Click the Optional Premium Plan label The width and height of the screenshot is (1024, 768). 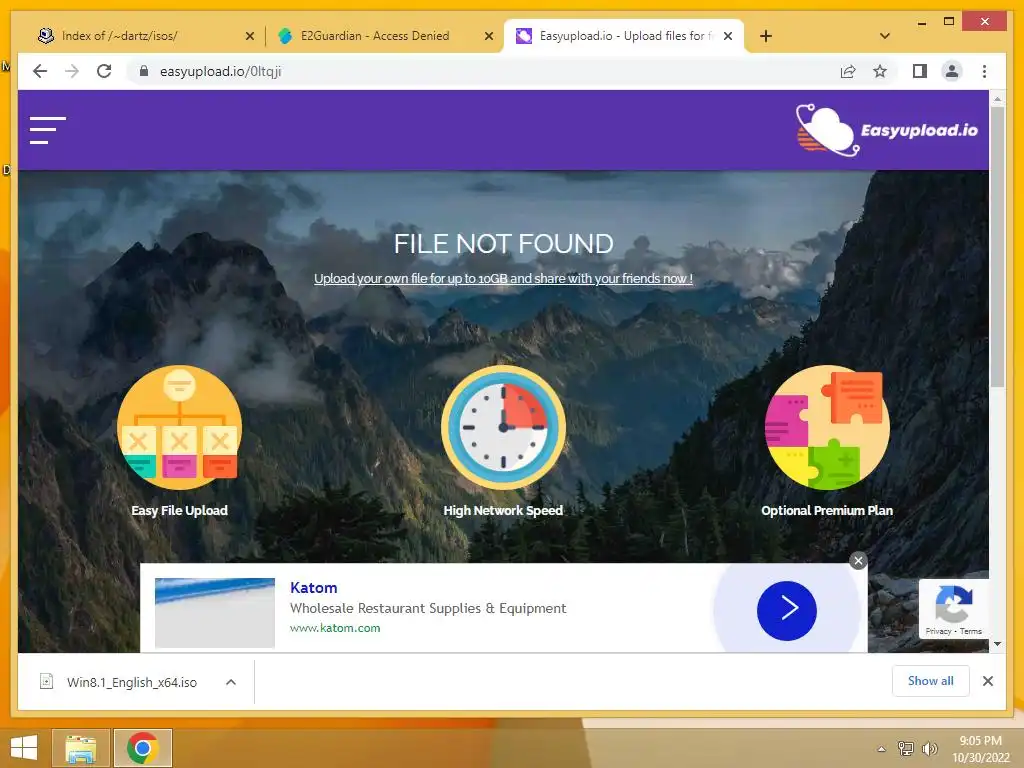pyautogui.click(x=827, y=511)
